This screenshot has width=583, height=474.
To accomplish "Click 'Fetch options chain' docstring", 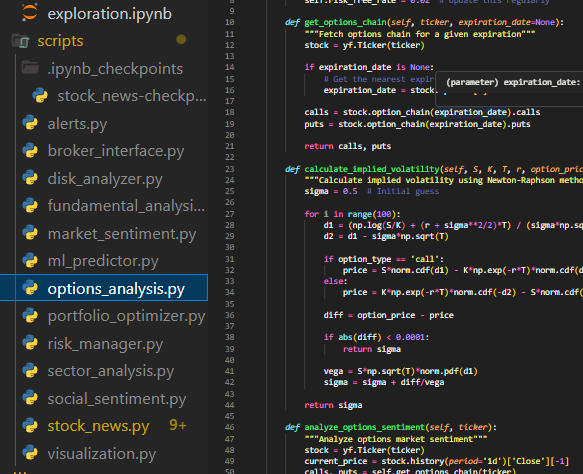I will 420,34.
